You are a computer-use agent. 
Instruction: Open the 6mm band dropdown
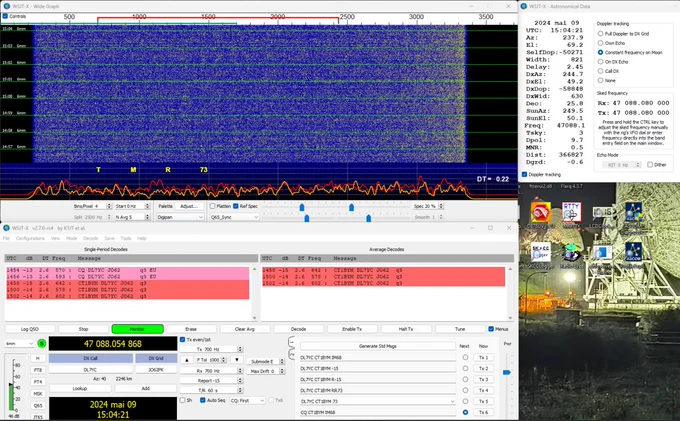point(20,343)
